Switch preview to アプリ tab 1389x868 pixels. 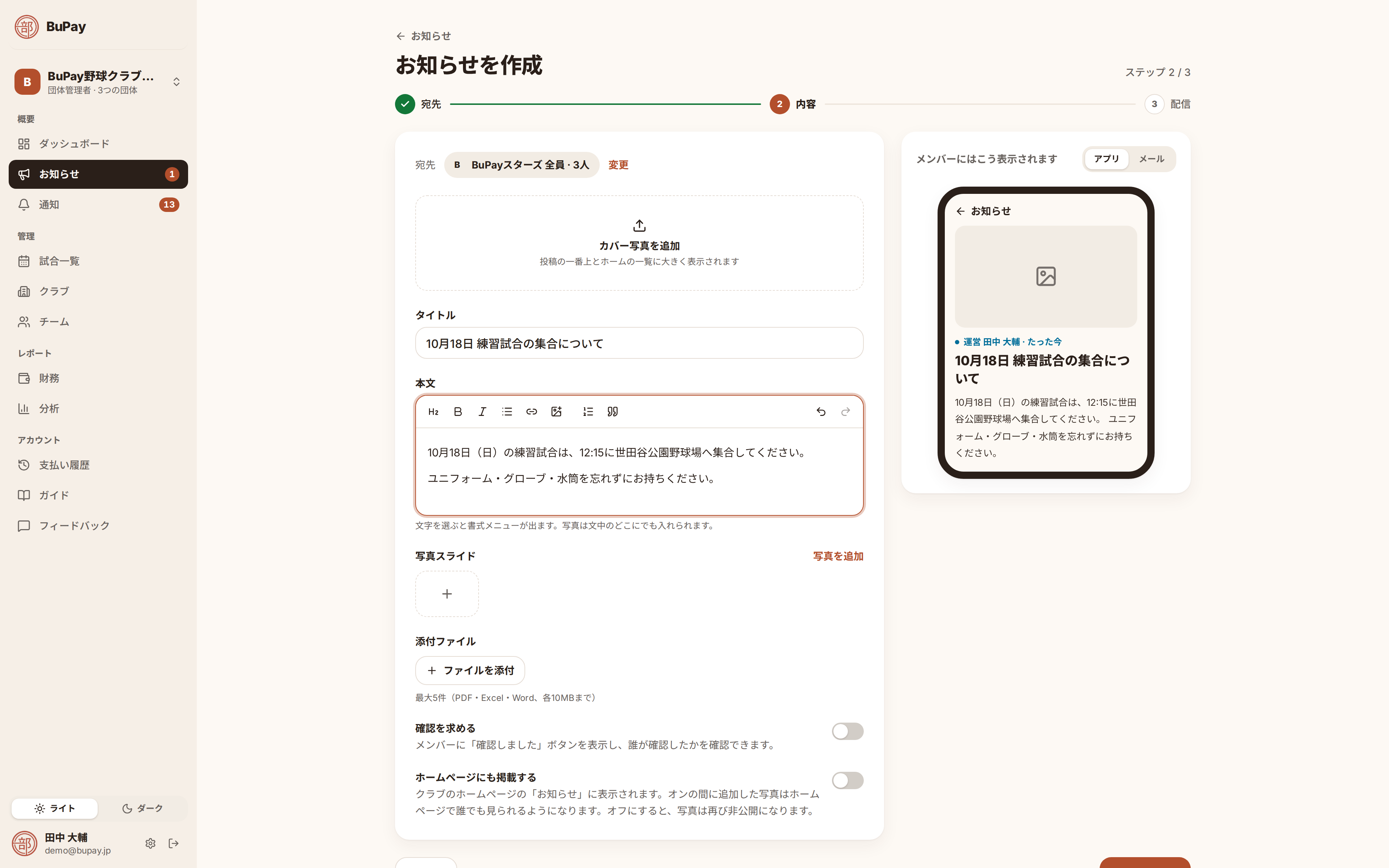pyautogui.click(x=1106, y=159)
